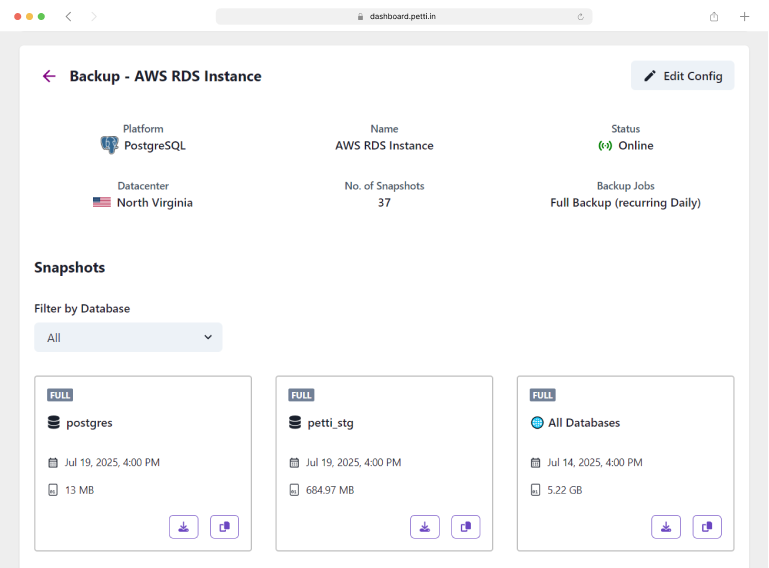Click 'Online' status text
The height and width of the screenshot is (568, 769).
coord(636,146)
